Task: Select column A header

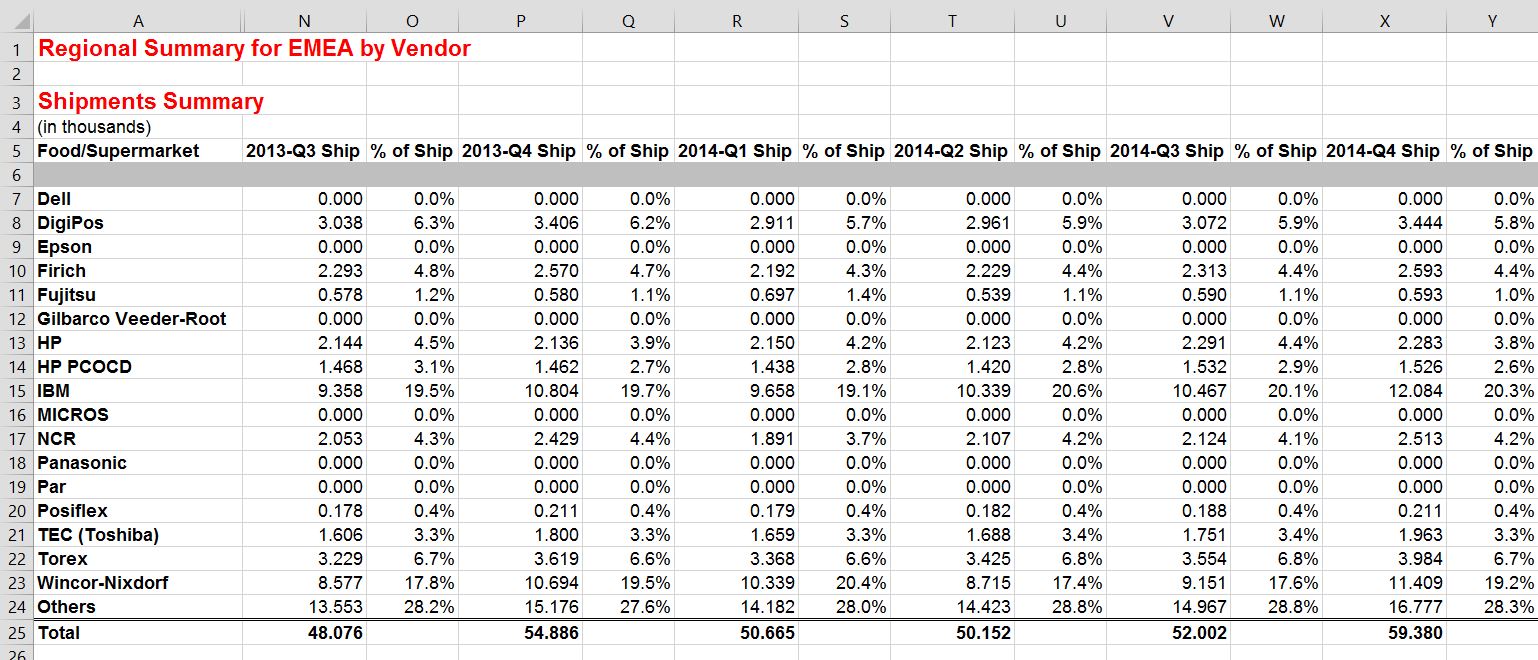Action: point(137,19)
